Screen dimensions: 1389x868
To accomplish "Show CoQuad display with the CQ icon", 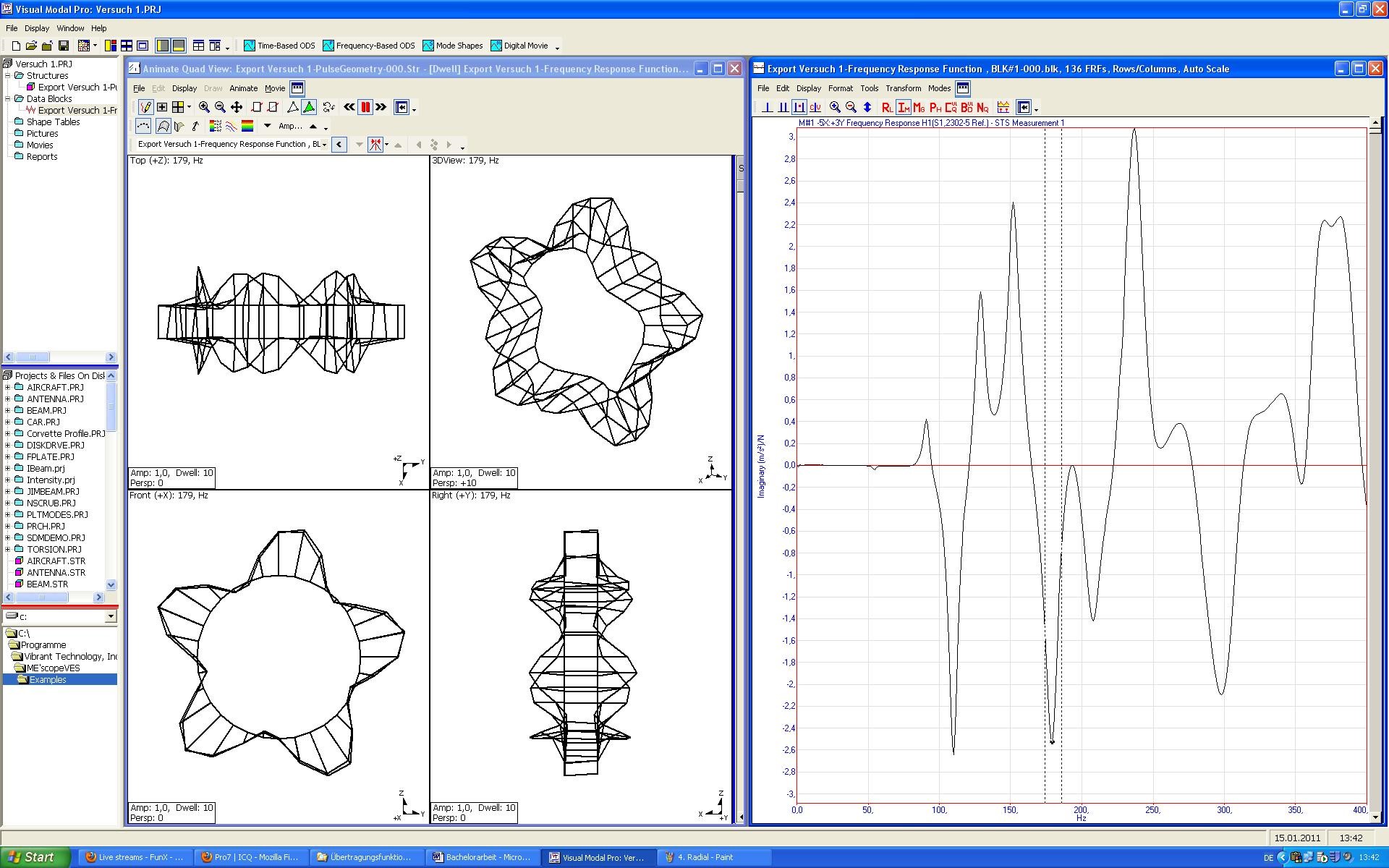I will 951,107.
